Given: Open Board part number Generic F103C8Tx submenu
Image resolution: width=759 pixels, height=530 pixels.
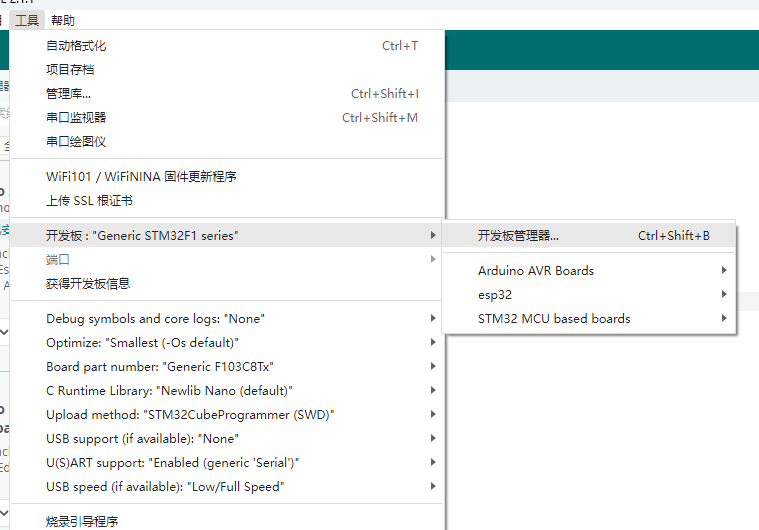Looking at the screenshot, I should coord(160,366).
